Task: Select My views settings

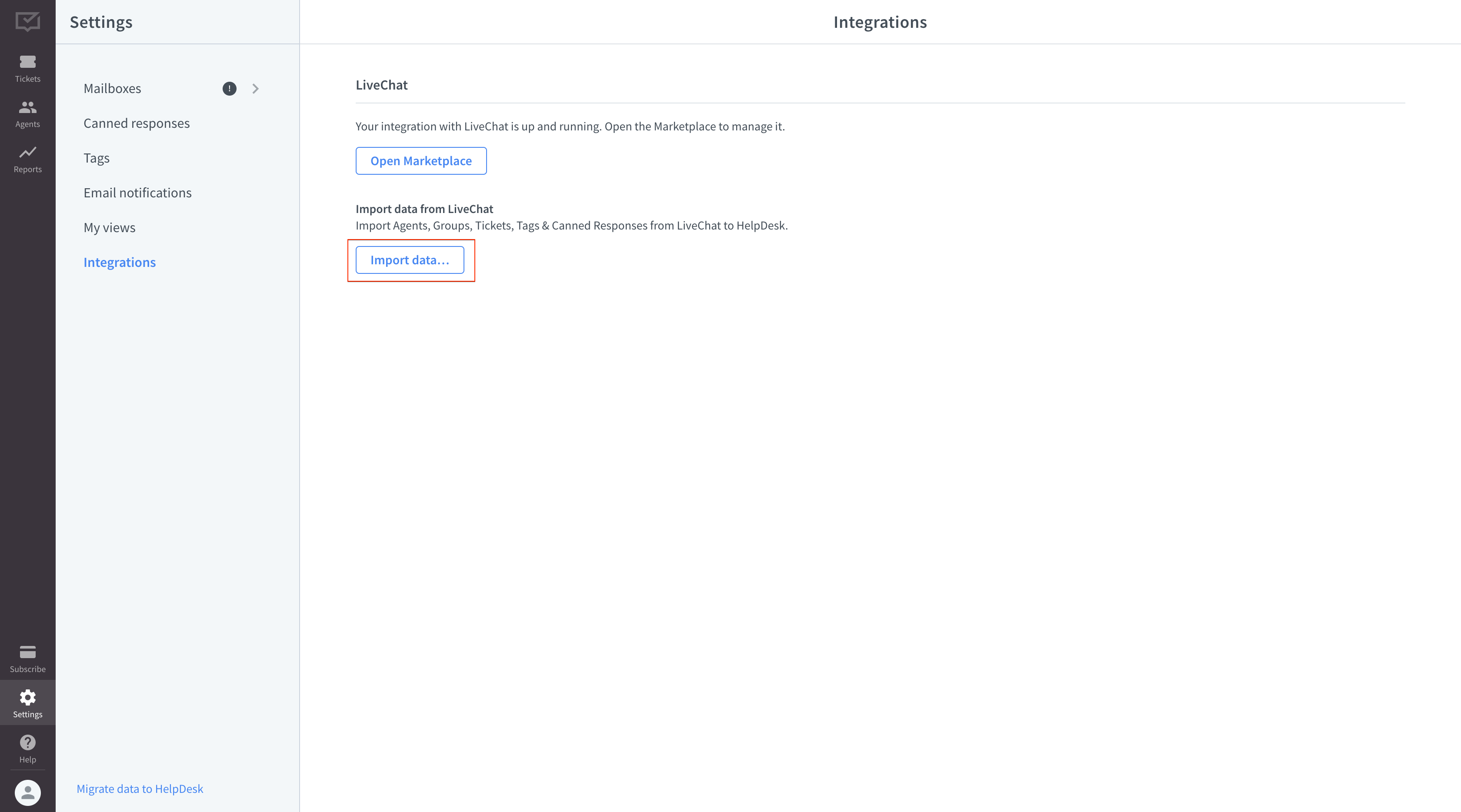Action: (110, 227)
